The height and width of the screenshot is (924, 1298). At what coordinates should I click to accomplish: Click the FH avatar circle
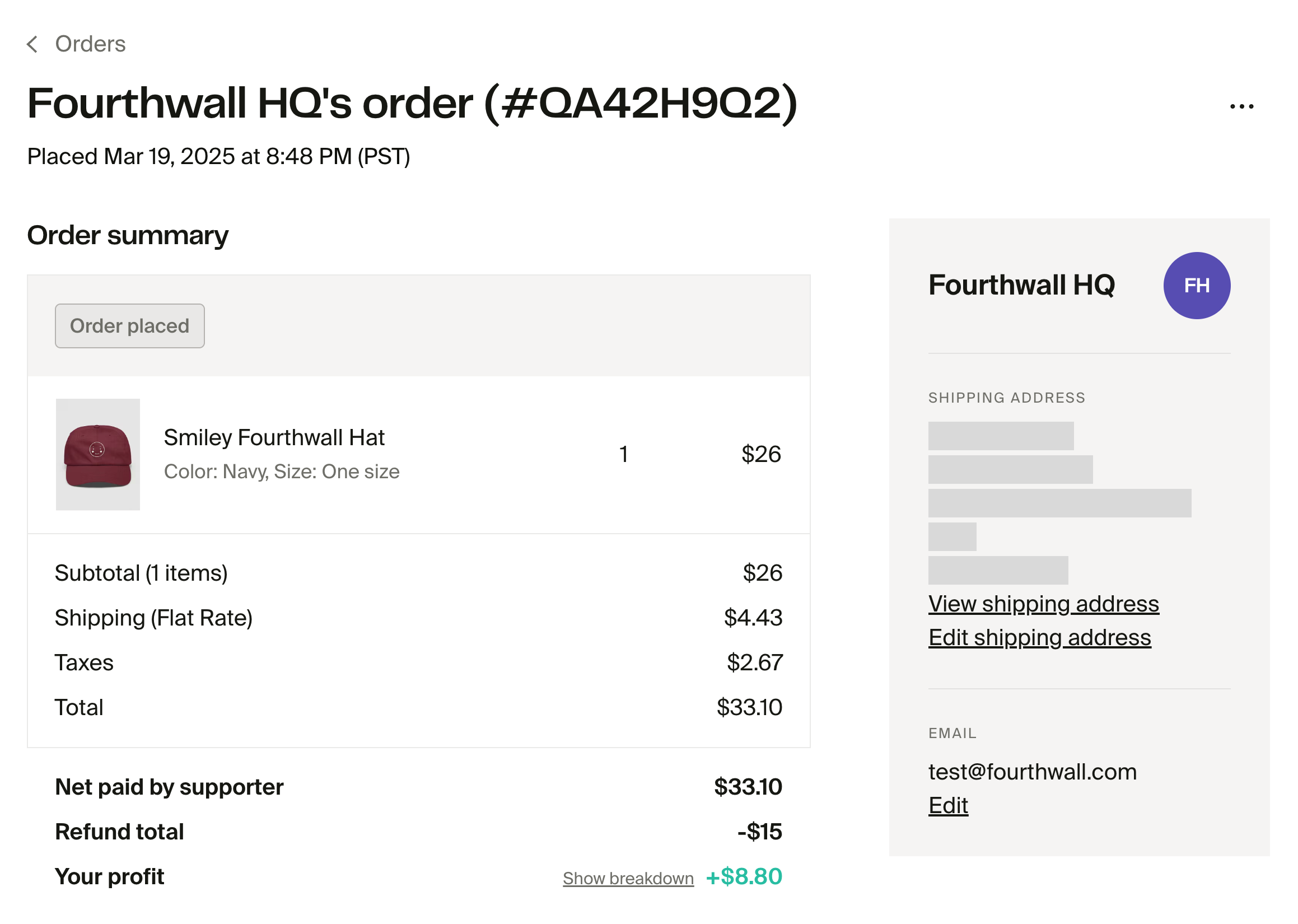[1196, 286]
